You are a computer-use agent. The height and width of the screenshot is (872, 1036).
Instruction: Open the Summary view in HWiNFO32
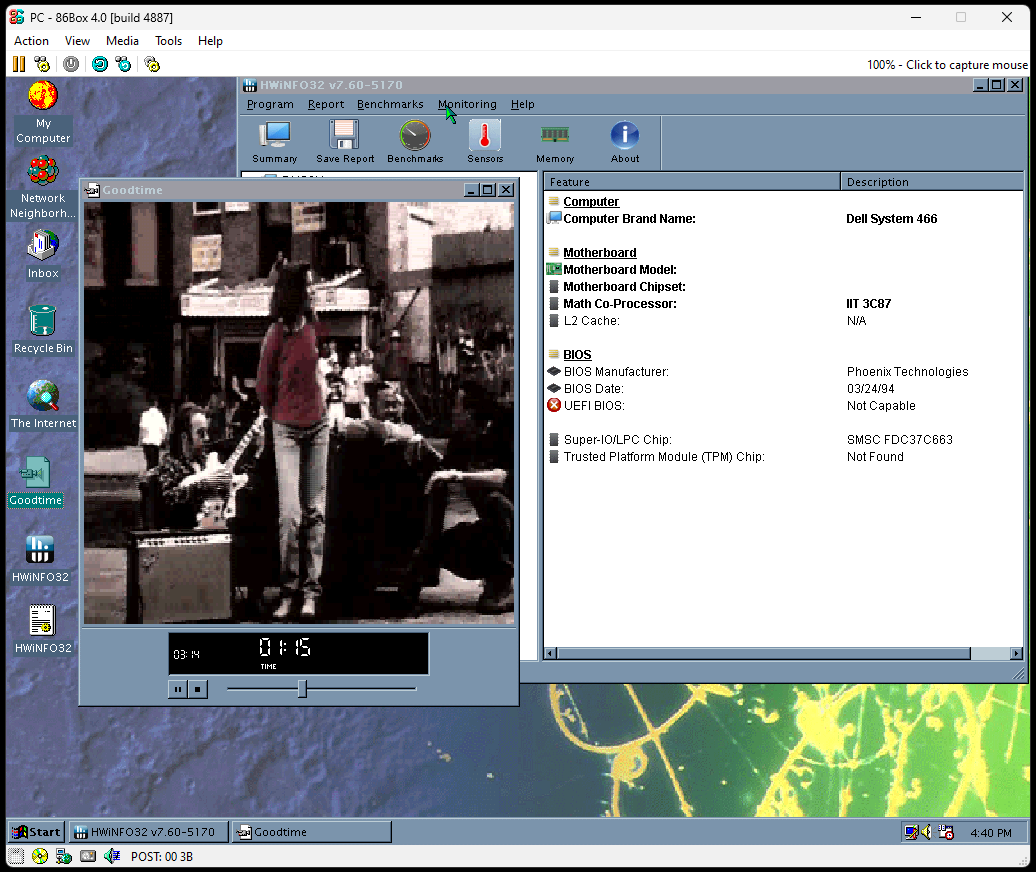274,141
